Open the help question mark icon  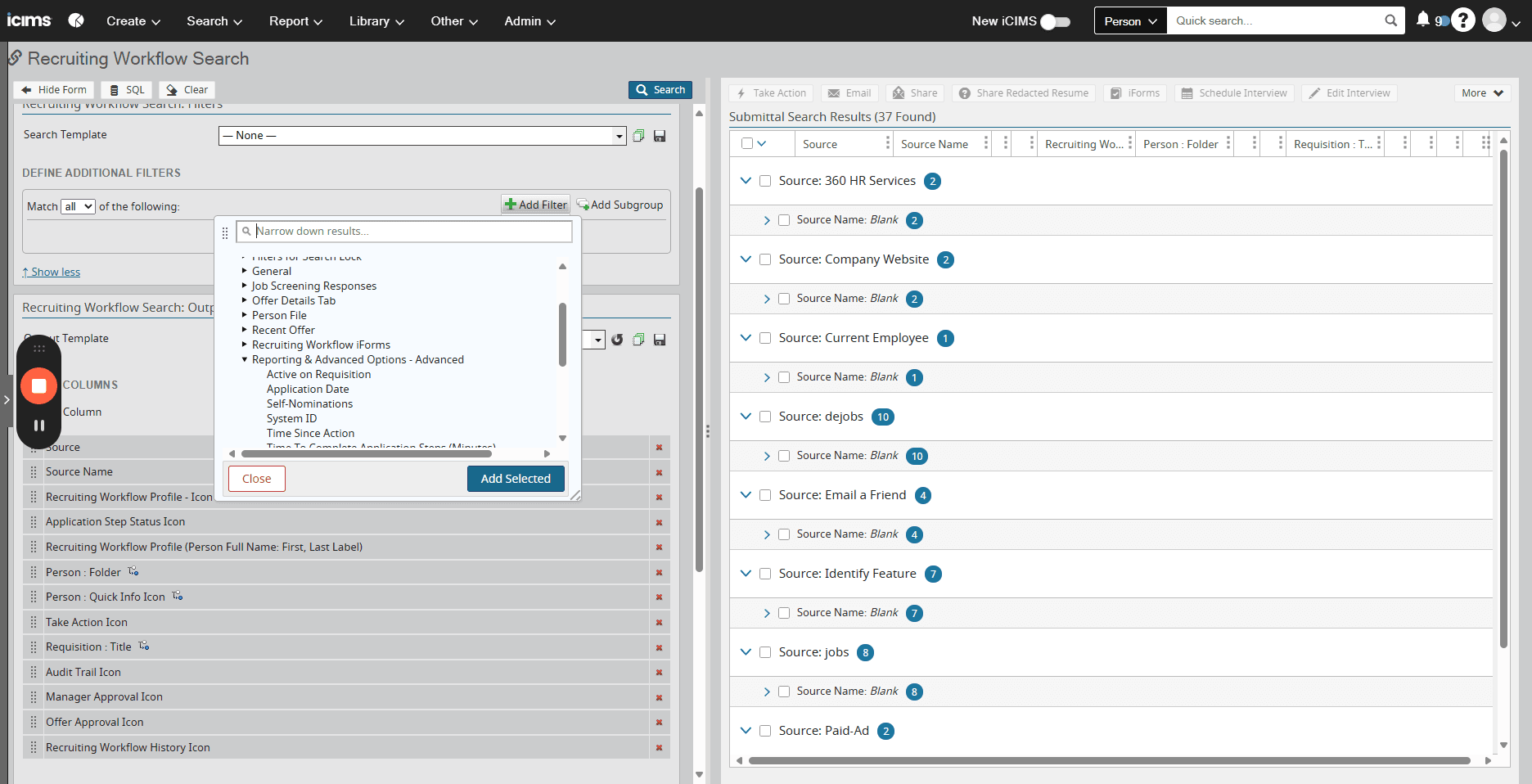point(1463,20)
